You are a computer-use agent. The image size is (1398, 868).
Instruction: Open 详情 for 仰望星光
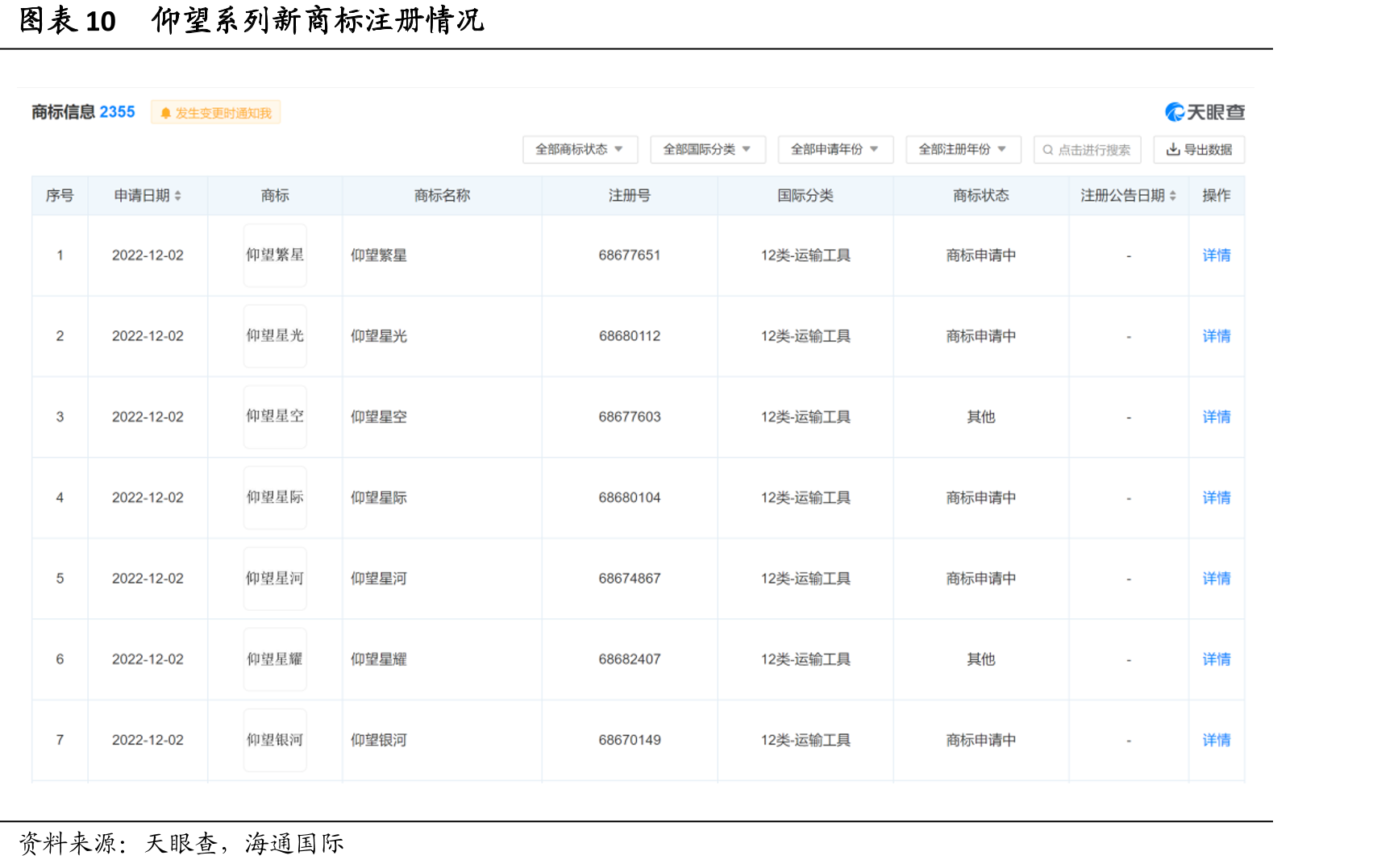[1216, 336]
